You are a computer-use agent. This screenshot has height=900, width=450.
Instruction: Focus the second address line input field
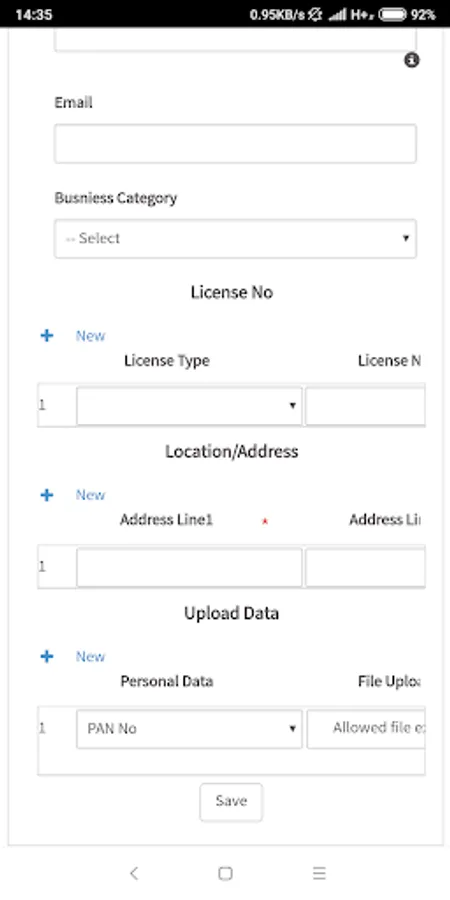coord(366,568)
